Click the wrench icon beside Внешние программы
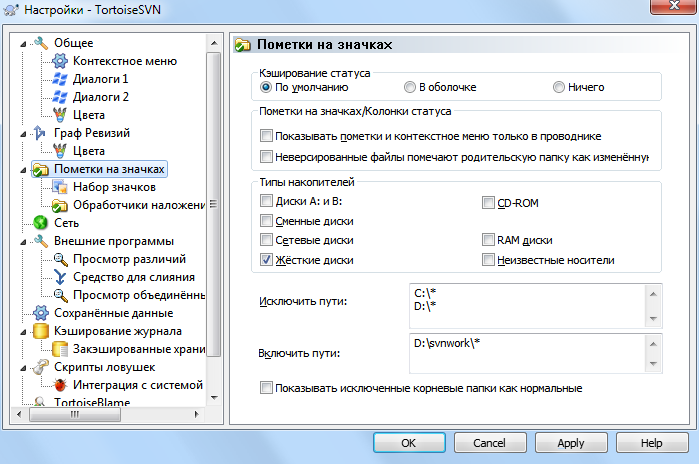 point(41,241)
